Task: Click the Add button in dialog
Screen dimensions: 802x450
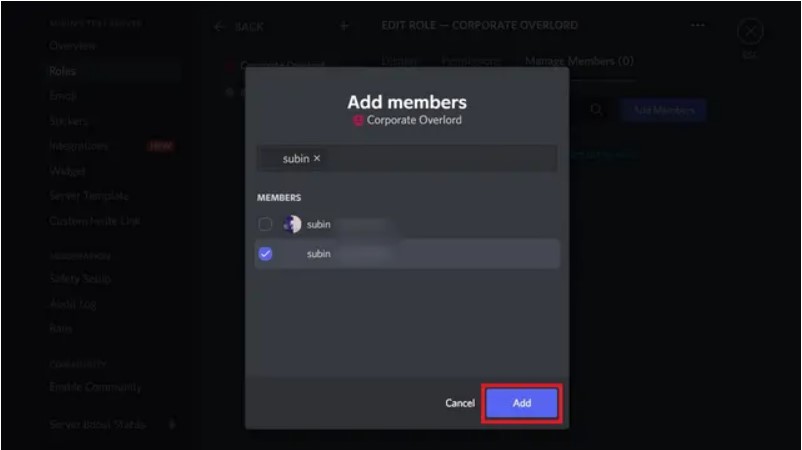Action: pyautogui.click(x=522, y=403)
